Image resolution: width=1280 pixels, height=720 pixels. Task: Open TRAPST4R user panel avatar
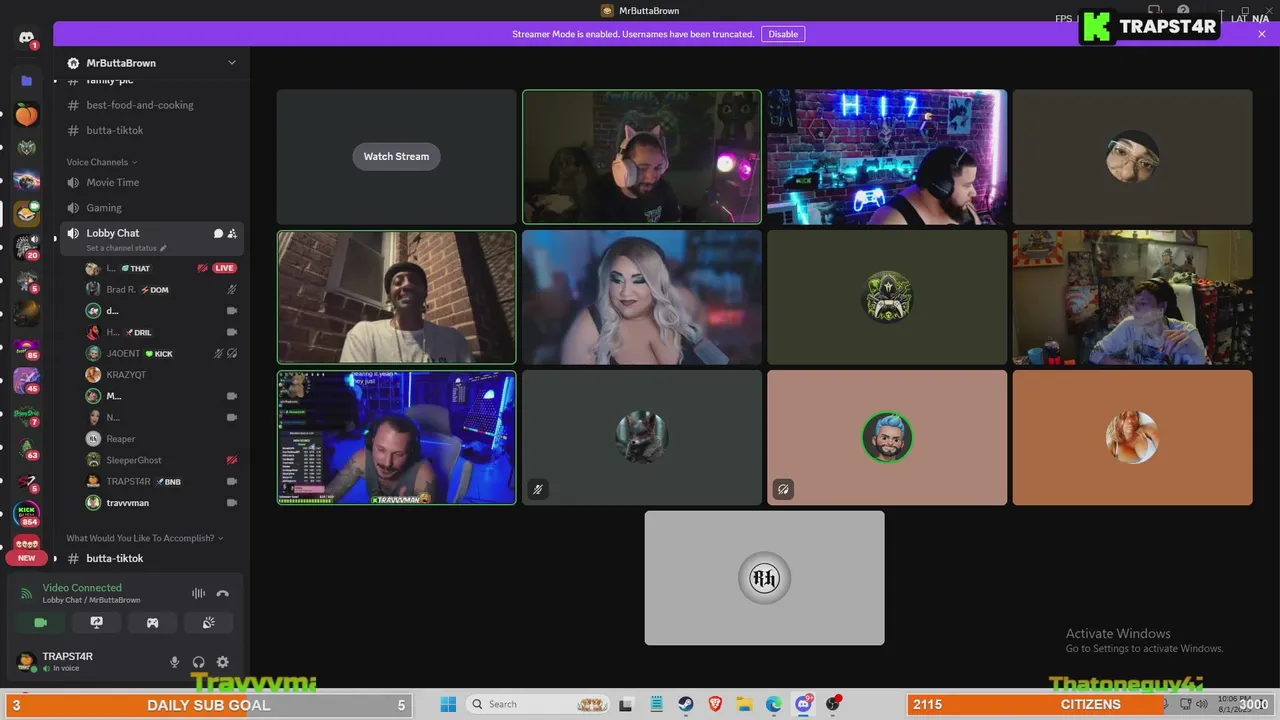tap(26, 662)
